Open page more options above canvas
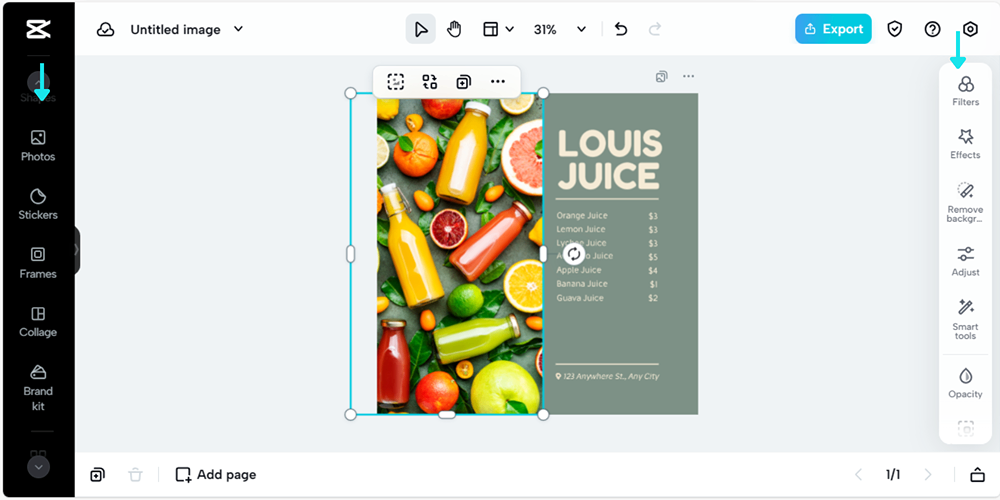 tap(688, 77)
